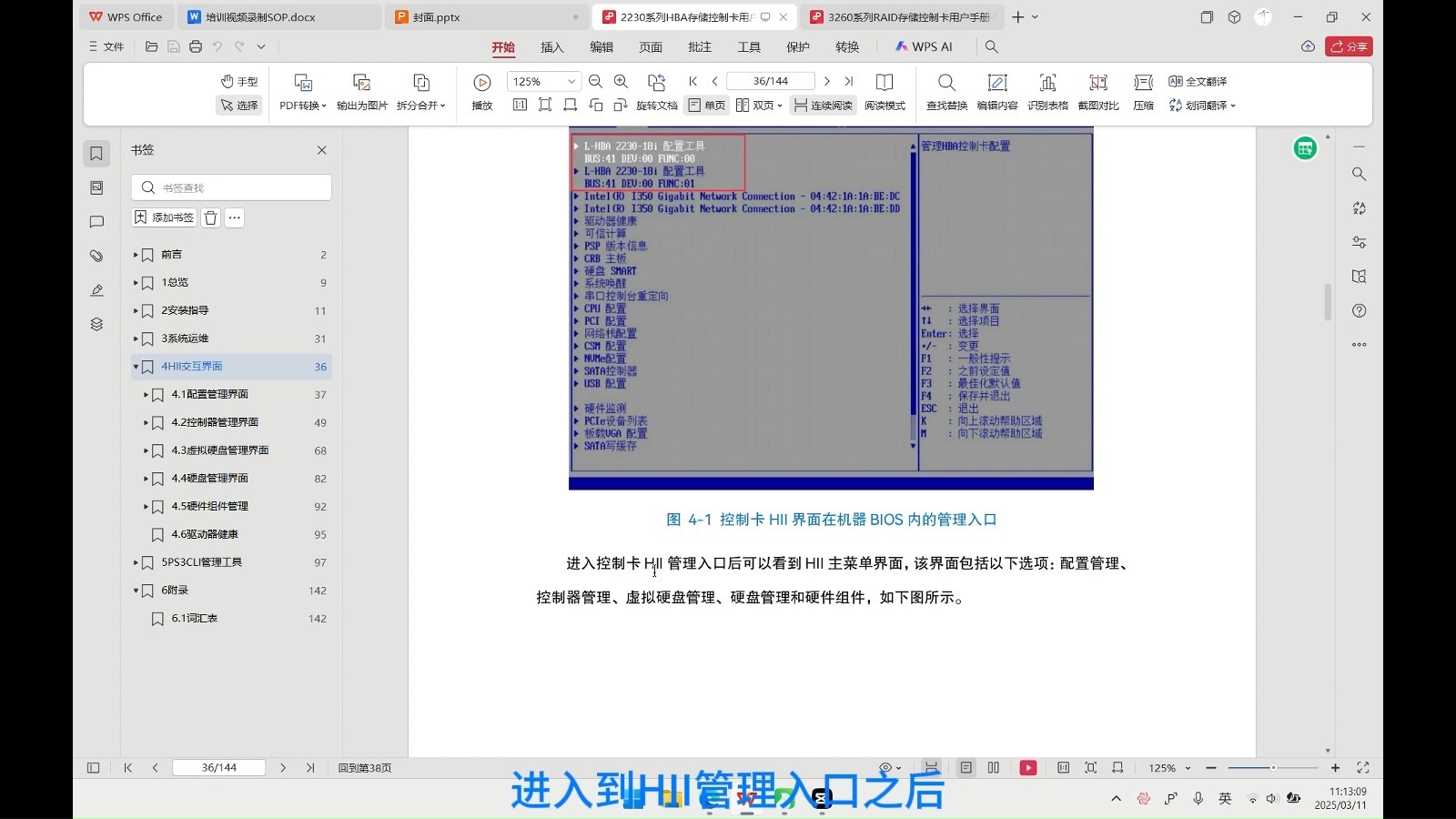Start 全文翻译 full-text translation
The height and width of the screenshot is (819, 1456).
1198,81
